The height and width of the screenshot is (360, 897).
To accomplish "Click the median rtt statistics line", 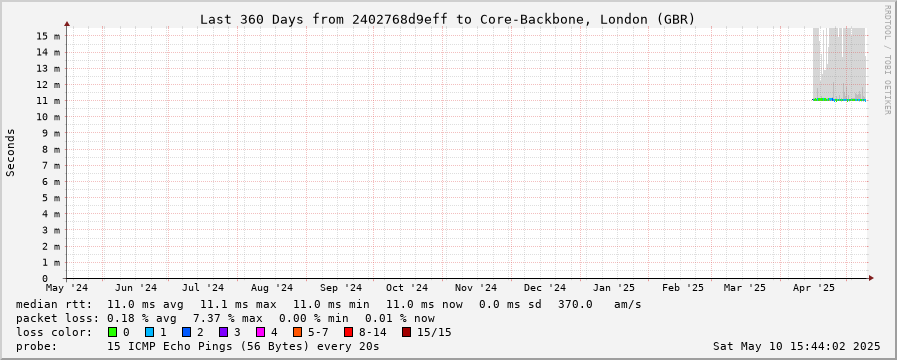I will tap(329, 304).
